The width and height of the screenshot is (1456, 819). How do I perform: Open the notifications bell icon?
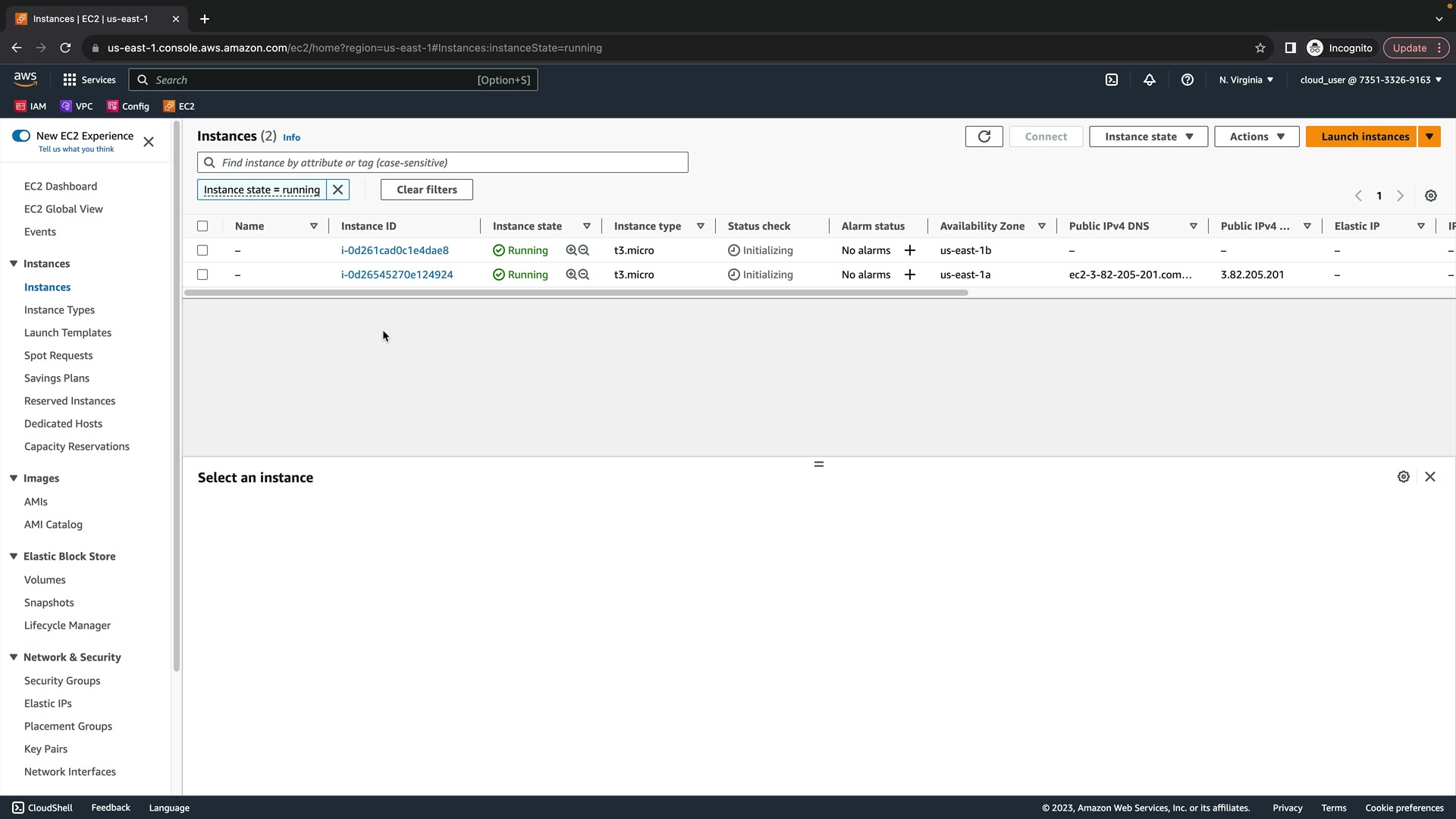click(x=1149, y=80)
